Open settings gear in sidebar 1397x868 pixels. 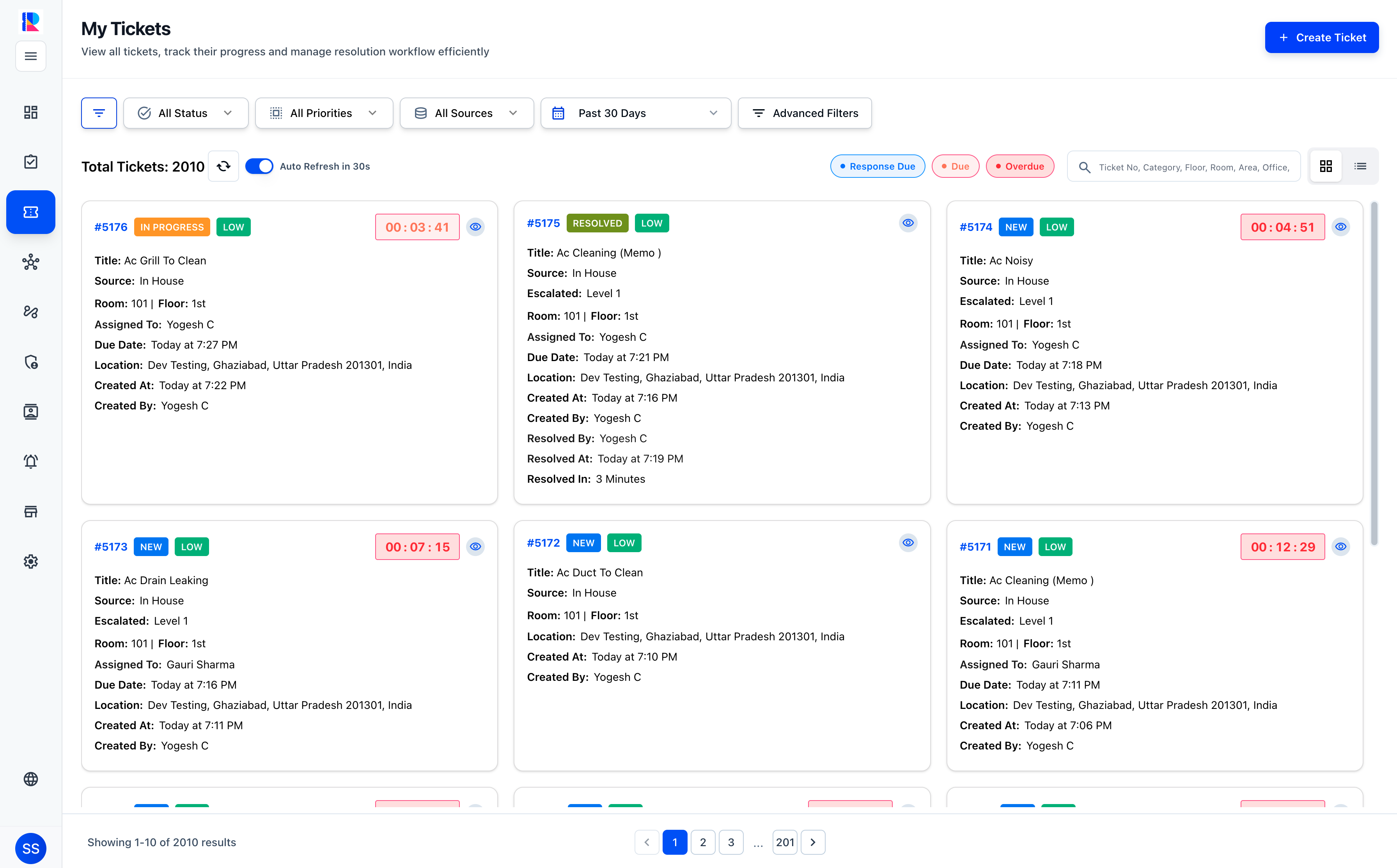click(x=30, y=562)
